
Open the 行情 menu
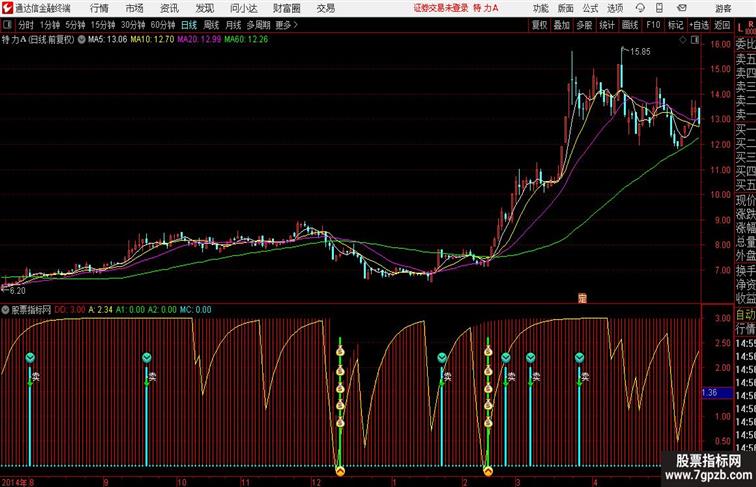pos(99,8)
